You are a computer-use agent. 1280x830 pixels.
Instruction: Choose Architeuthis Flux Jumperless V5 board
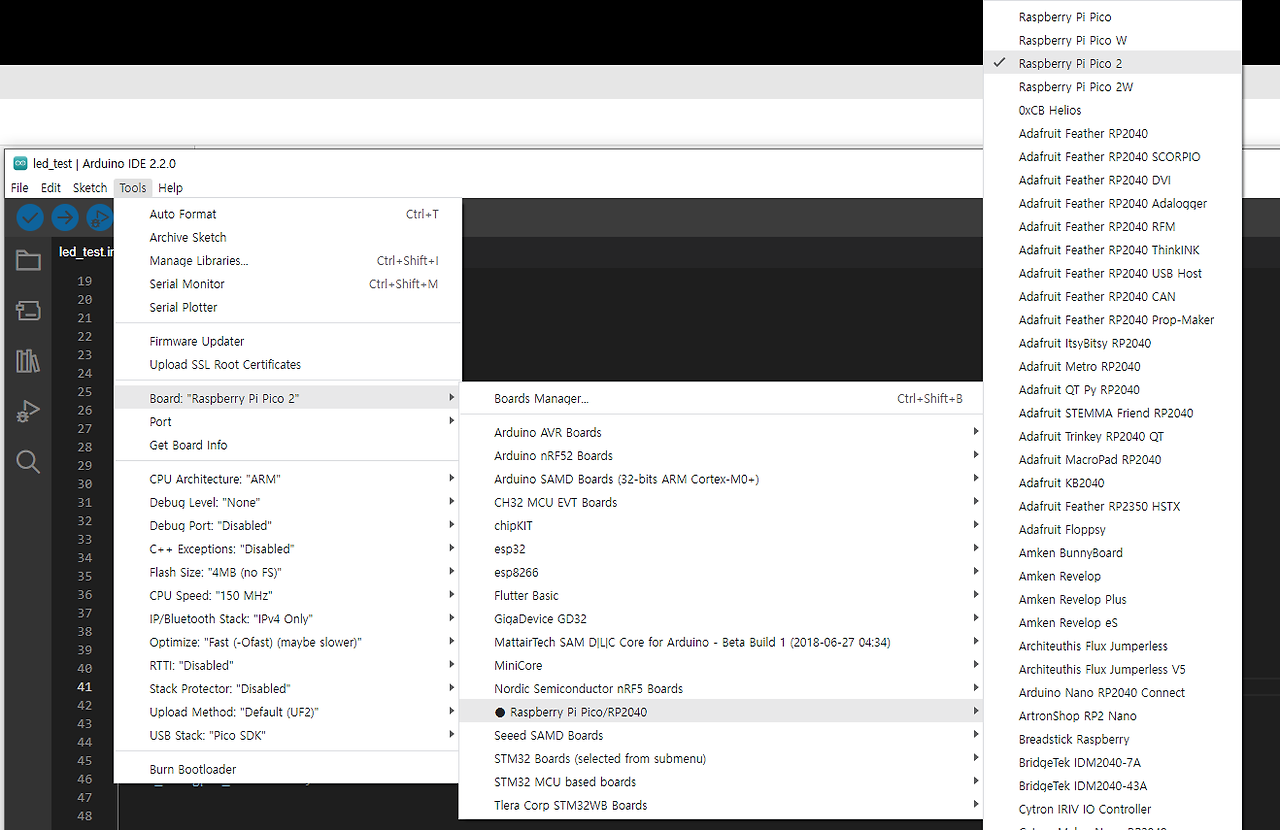pyautogui.click(x=1112, y=669)
